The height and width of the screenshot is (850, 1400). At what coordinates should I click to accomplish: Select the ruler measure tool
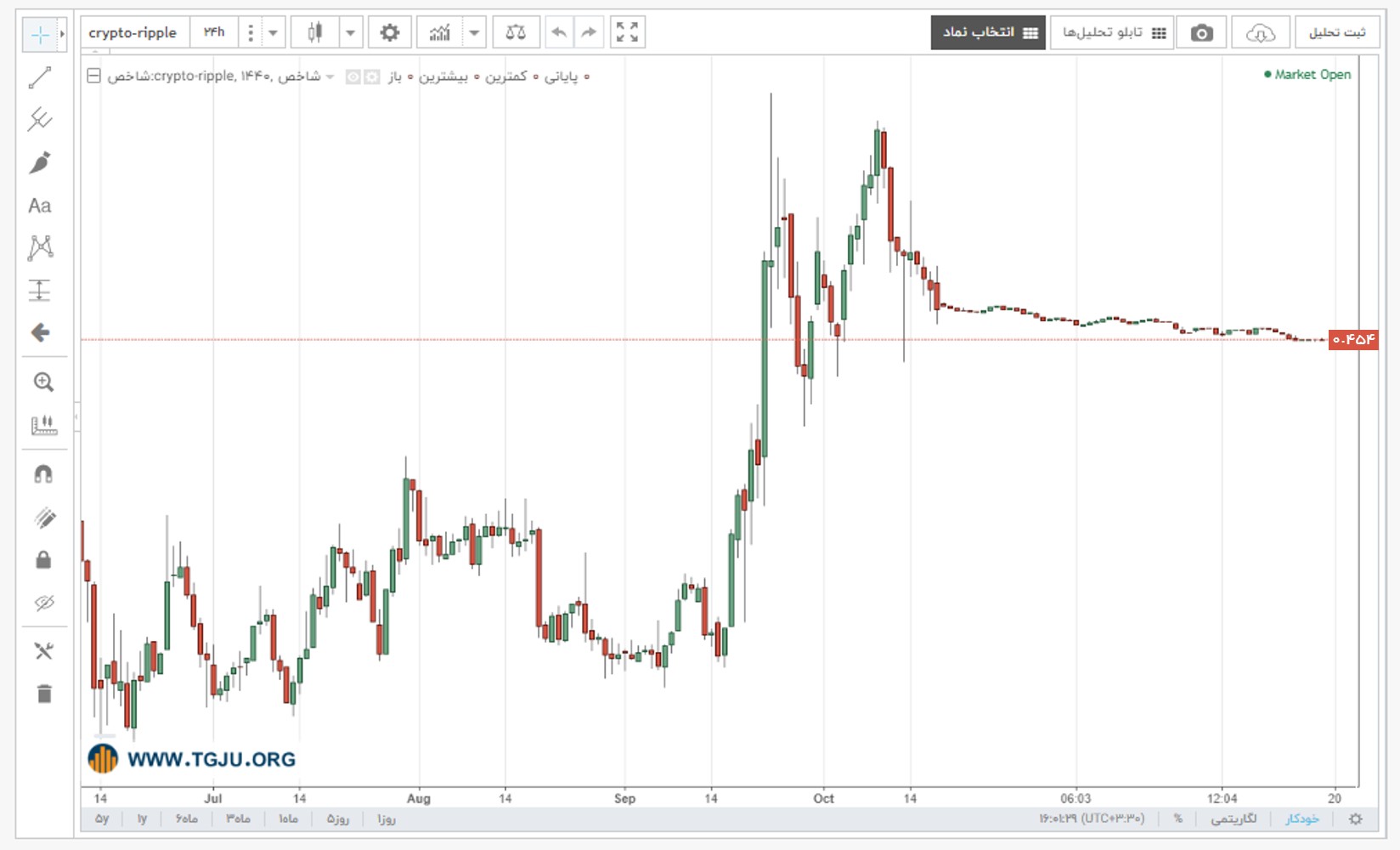click(x=43, y=425)
